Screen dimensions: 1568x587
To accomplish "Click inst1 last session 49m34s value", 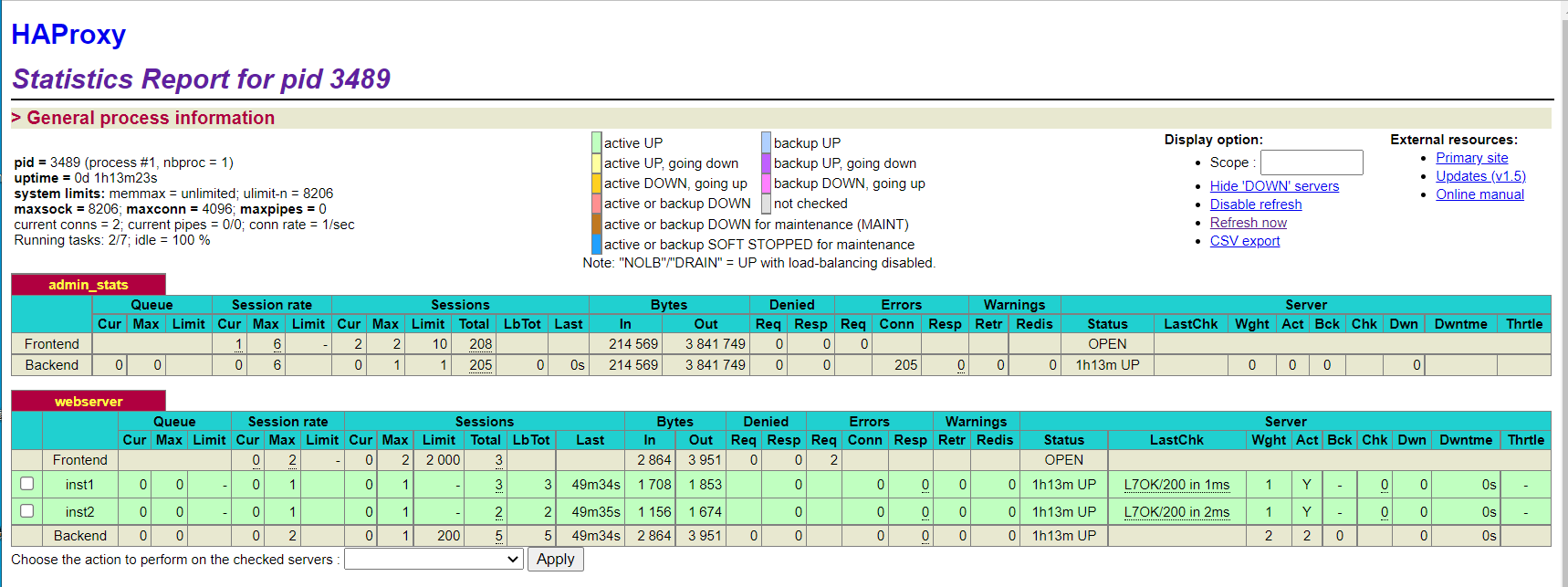I will [x=596, y=485].
